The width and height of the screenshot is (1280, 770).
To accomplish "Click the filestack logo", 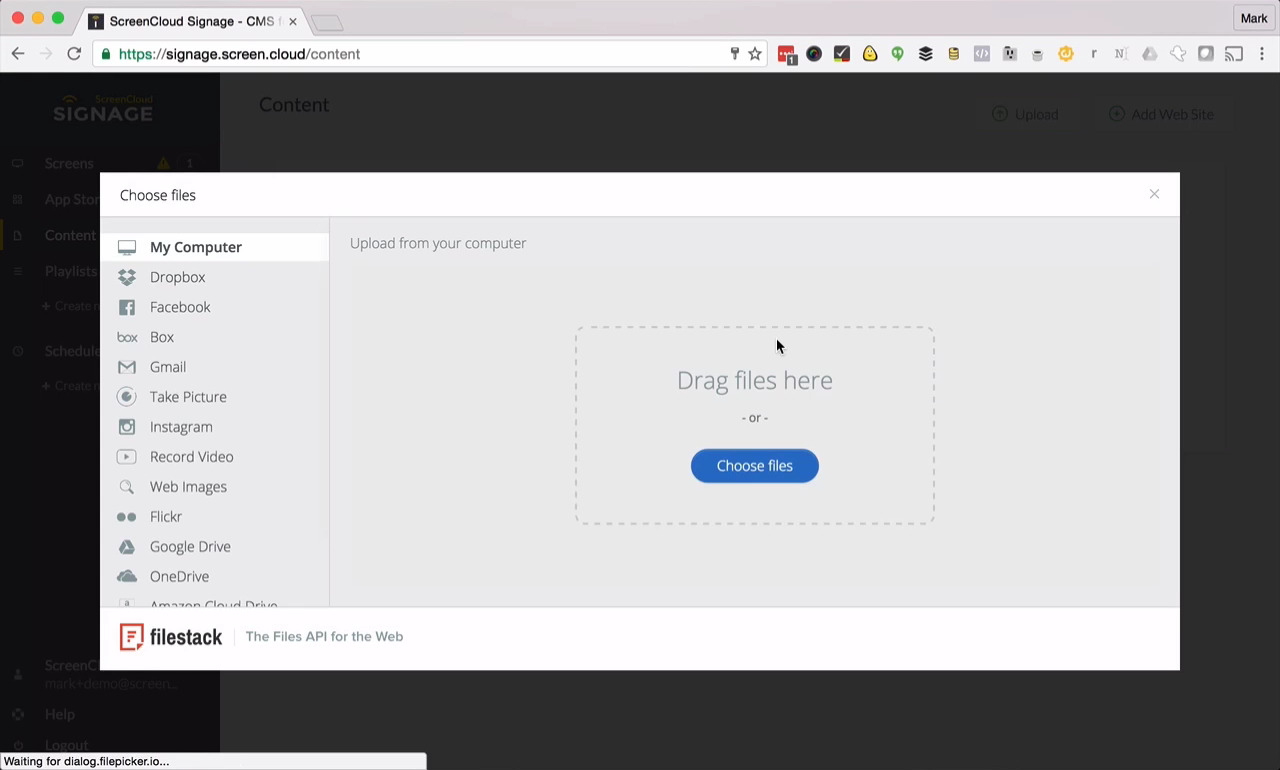I will pyautogui.click(x=171, y=637).
